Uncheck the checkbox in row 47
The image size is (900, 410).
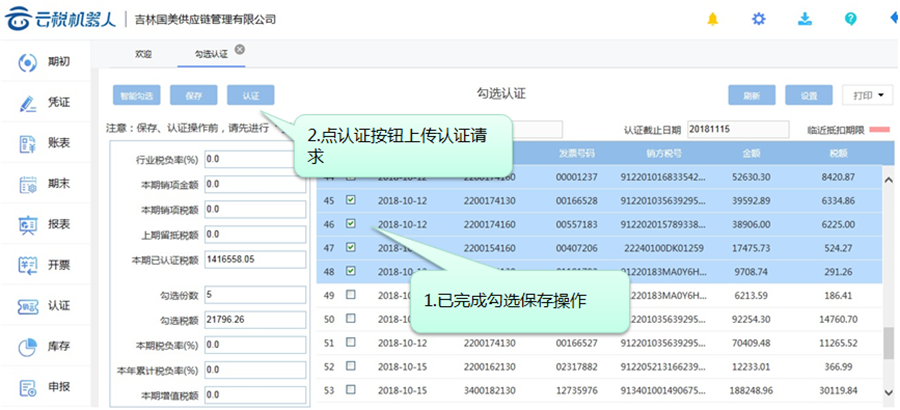pyautogui.click(x=350, y=247)
